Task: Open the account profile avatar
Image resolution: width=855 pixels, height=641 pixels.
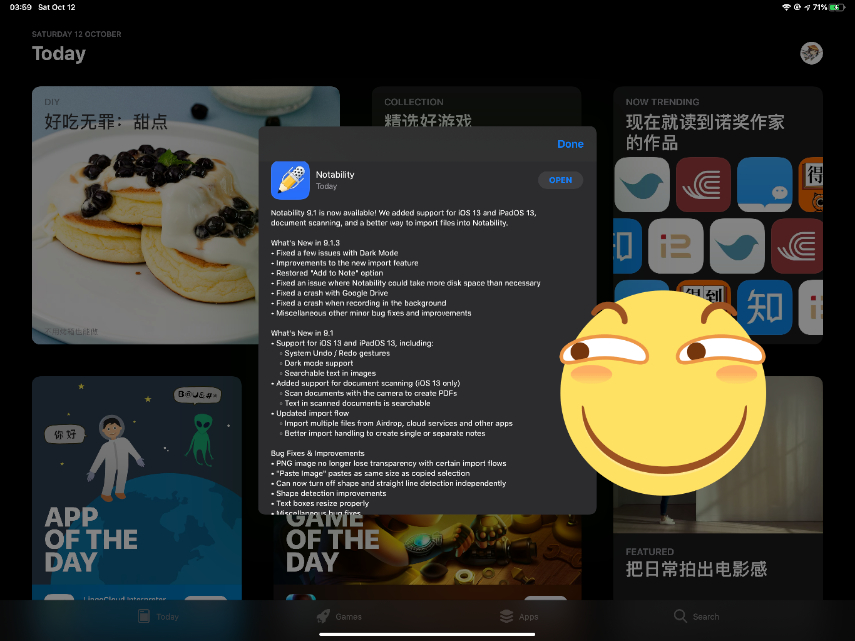Action: click(811, 53)
